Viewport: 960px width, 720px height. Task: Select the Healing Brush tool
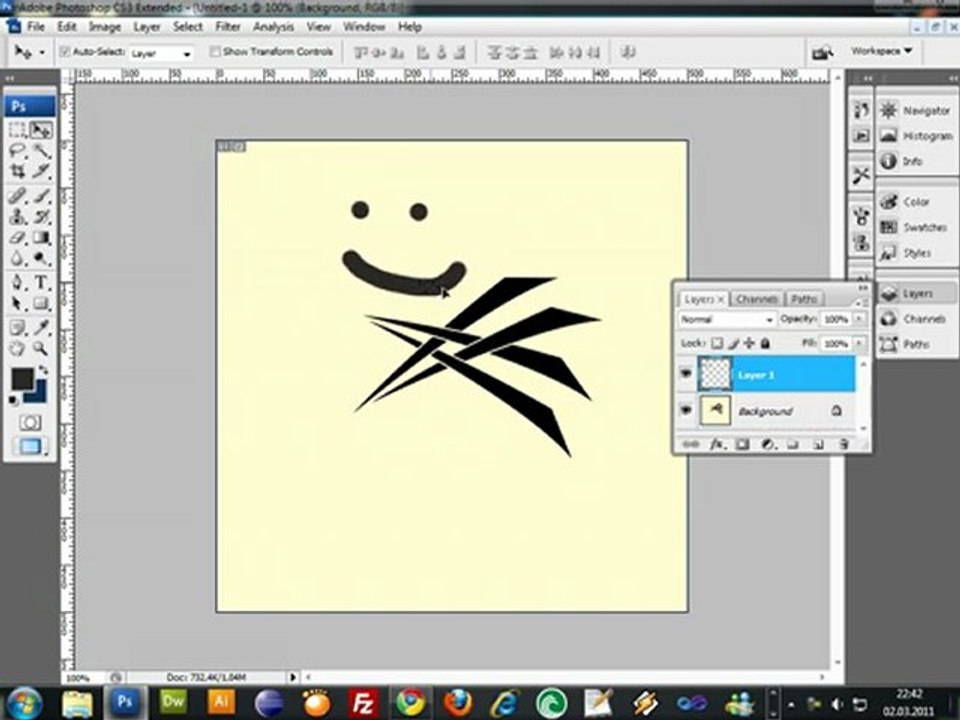[x=17, y=196]
